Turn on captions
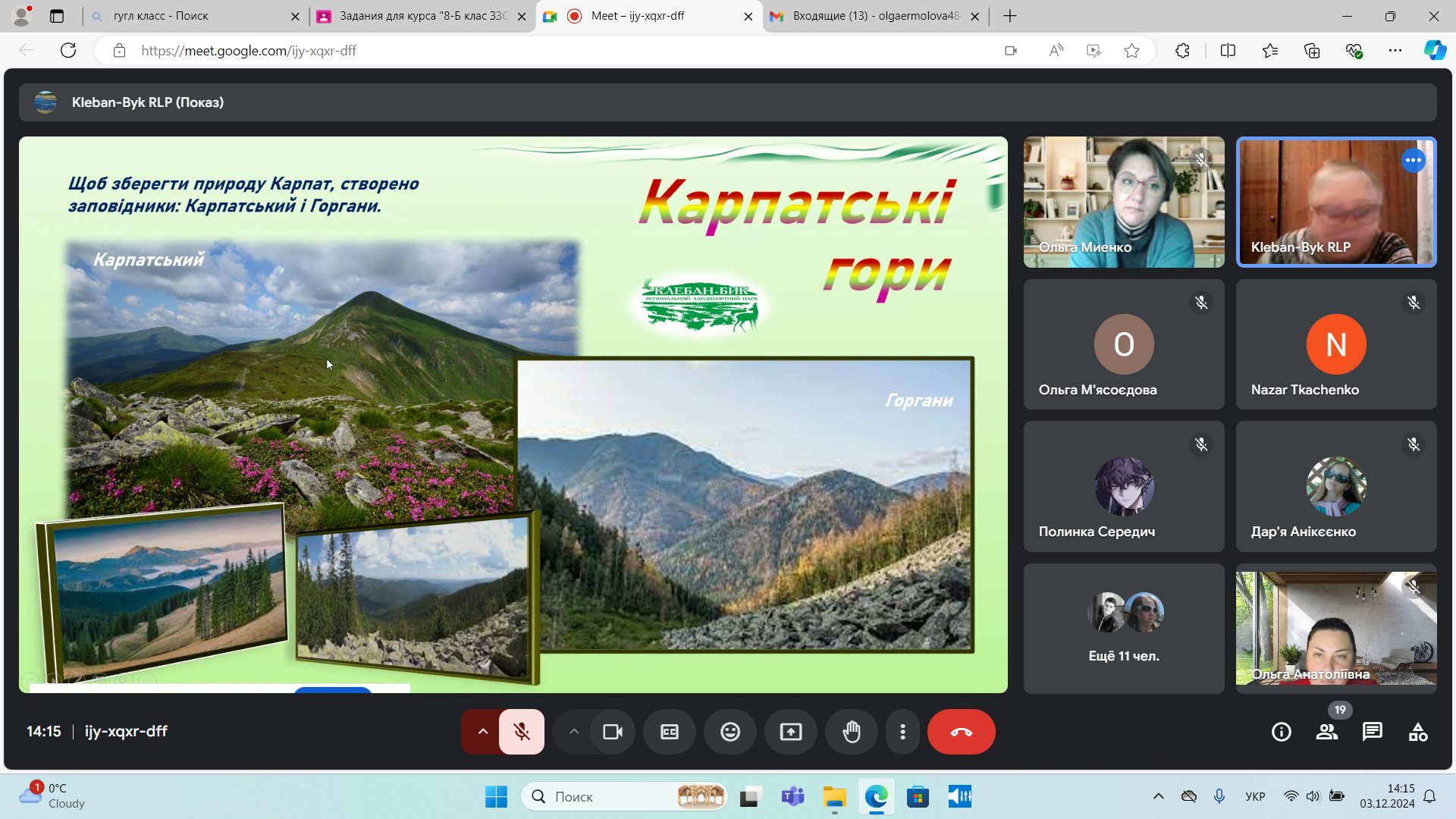The width and height of the screenshot is (1456, 819). coord(670,732)
